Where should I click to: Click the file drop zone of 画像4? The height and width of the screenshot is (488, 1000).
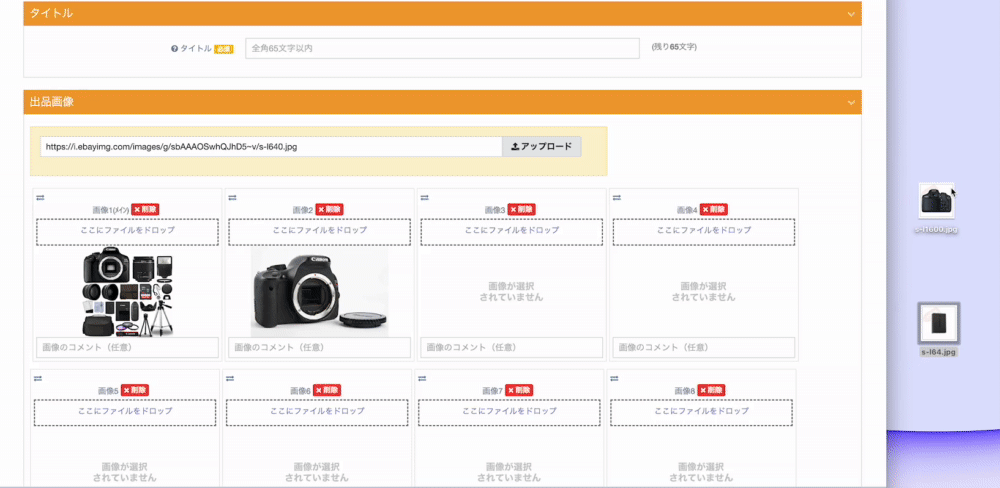click(704, 232)
